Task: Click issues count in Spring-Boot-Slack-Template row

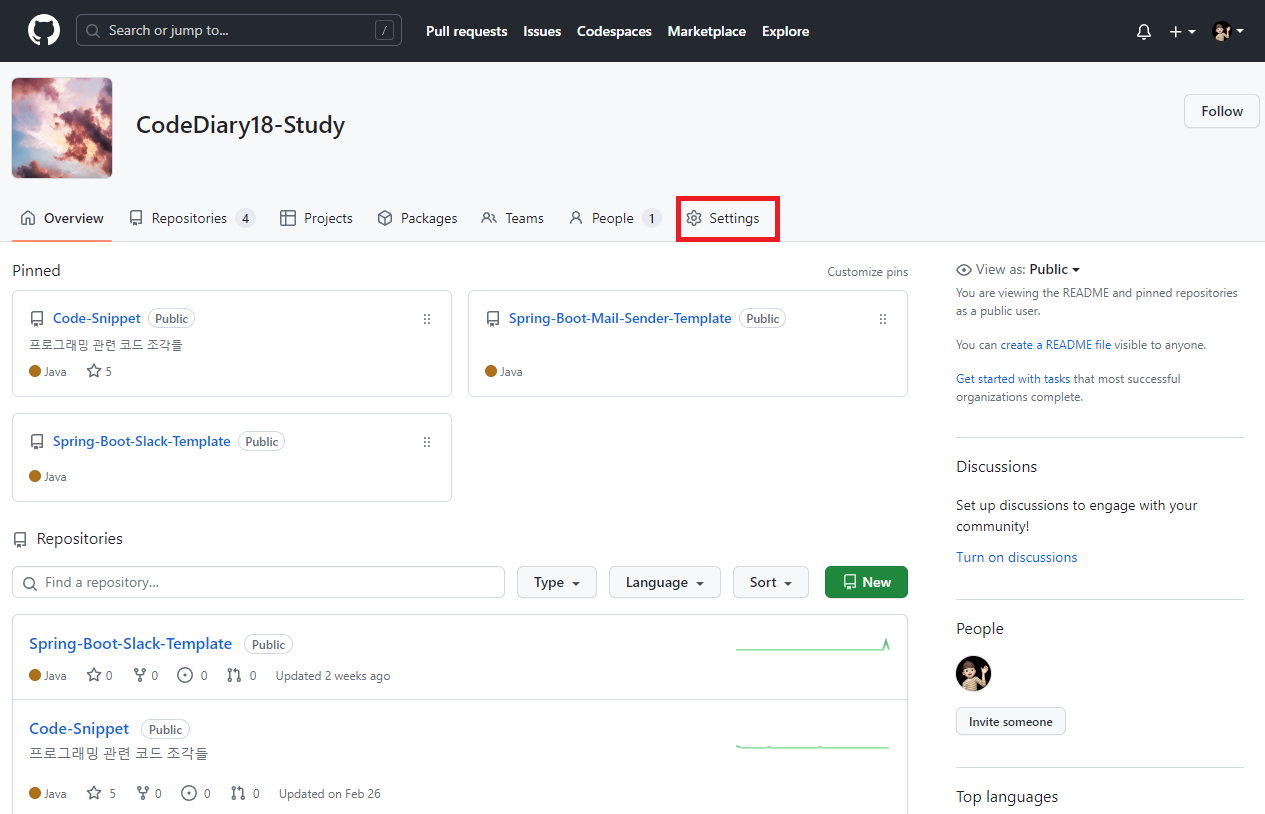Action: click(193, 676)
